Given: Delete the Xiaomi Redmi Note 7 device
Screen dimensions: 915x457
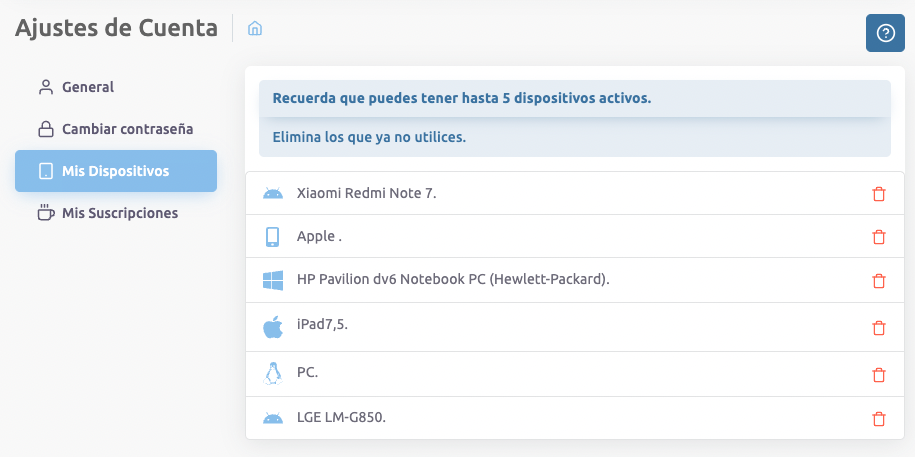Looking at the screenshot, I should [x=879, y=194].
